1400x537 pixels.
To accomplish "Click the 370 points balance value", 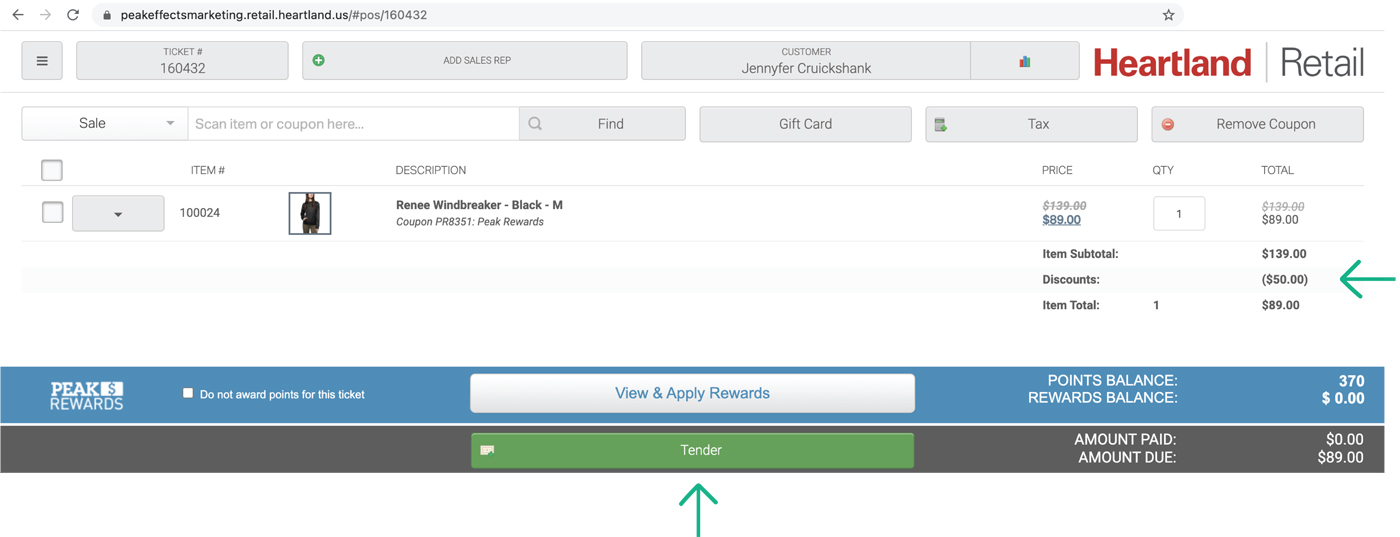I will [1351, 381].
